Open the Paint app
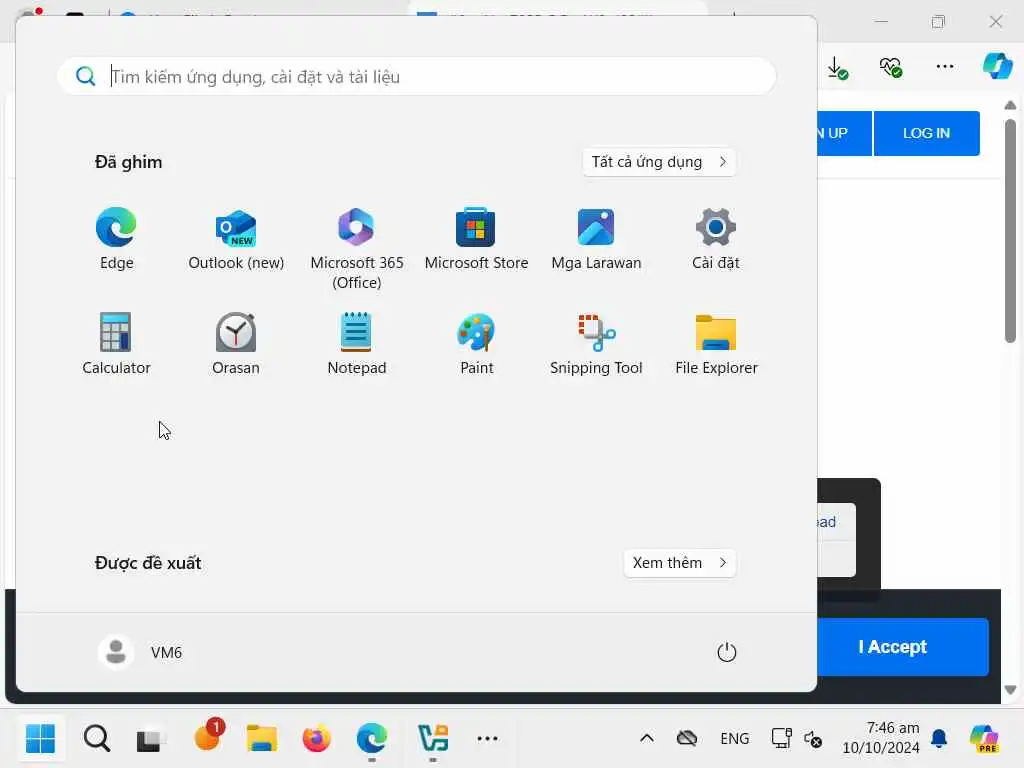This screenshot has height=768, width=1024. 476,344
